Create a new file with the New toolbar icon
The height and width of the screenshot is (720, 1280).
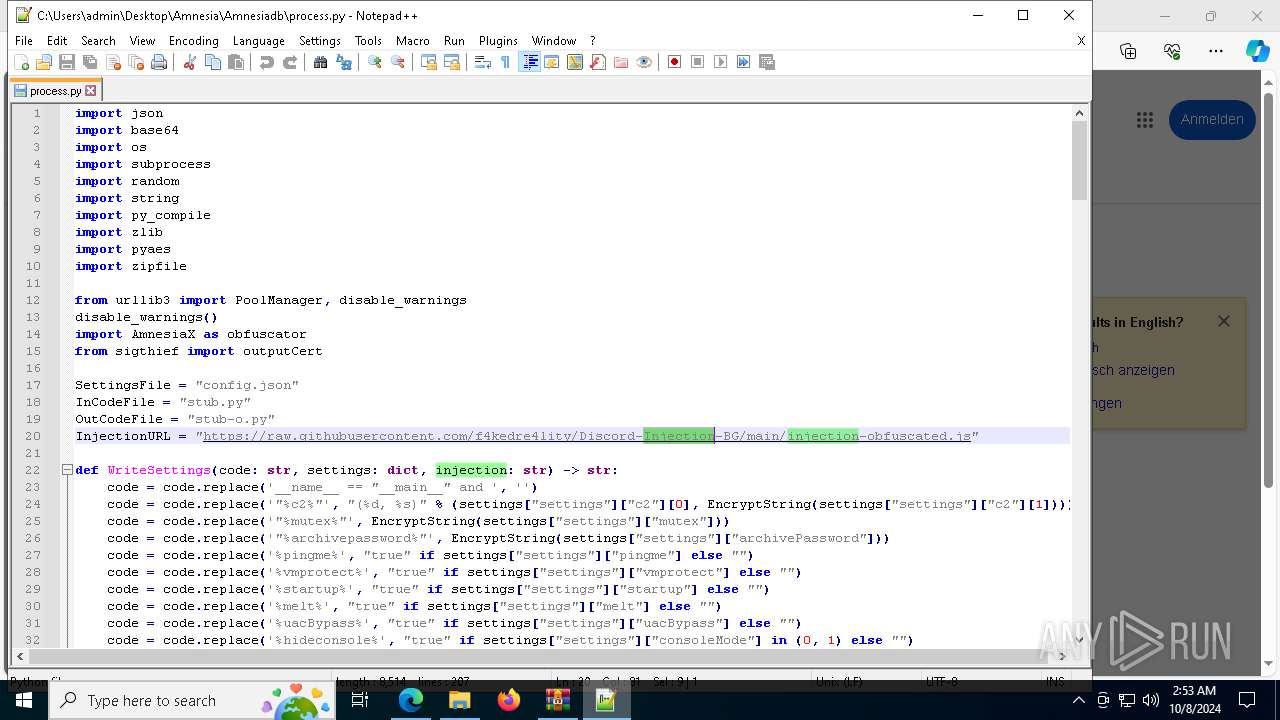point(22,62)
